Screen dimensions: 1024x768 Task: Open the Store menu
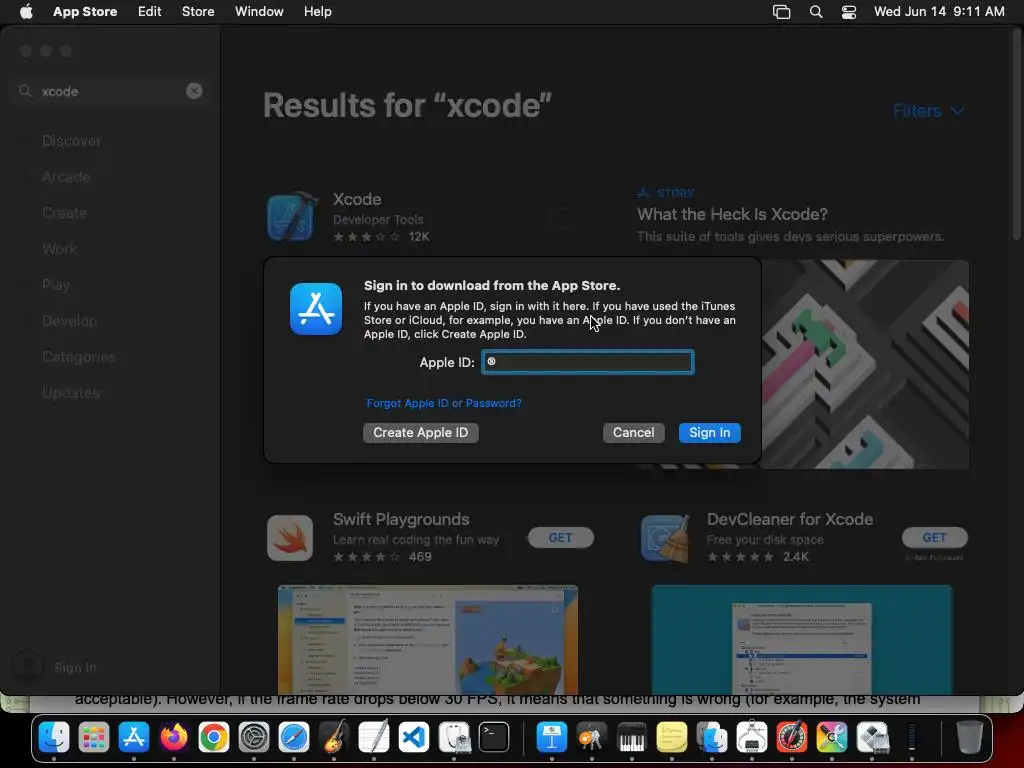198,12
